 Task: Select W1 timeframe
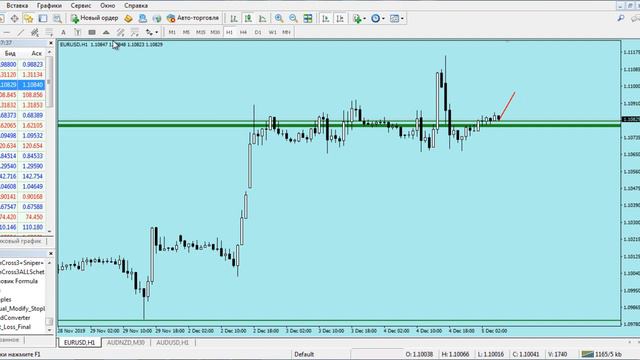click(272, 32)
